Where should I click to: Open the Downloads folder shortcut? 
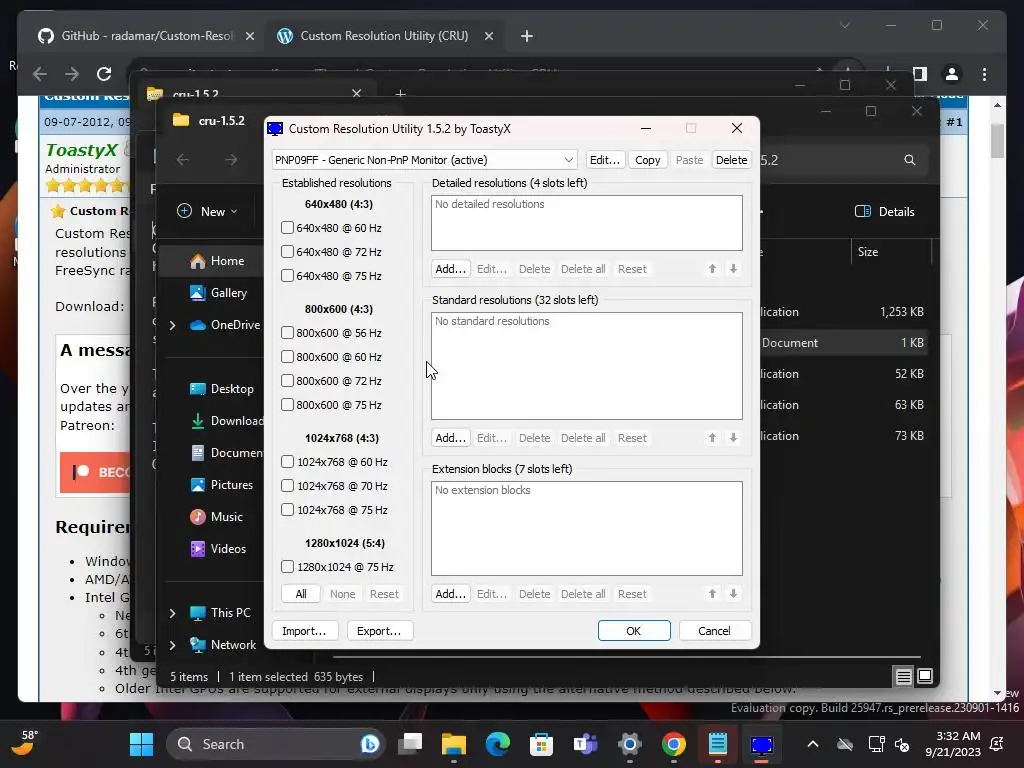[x=226, y=421]
